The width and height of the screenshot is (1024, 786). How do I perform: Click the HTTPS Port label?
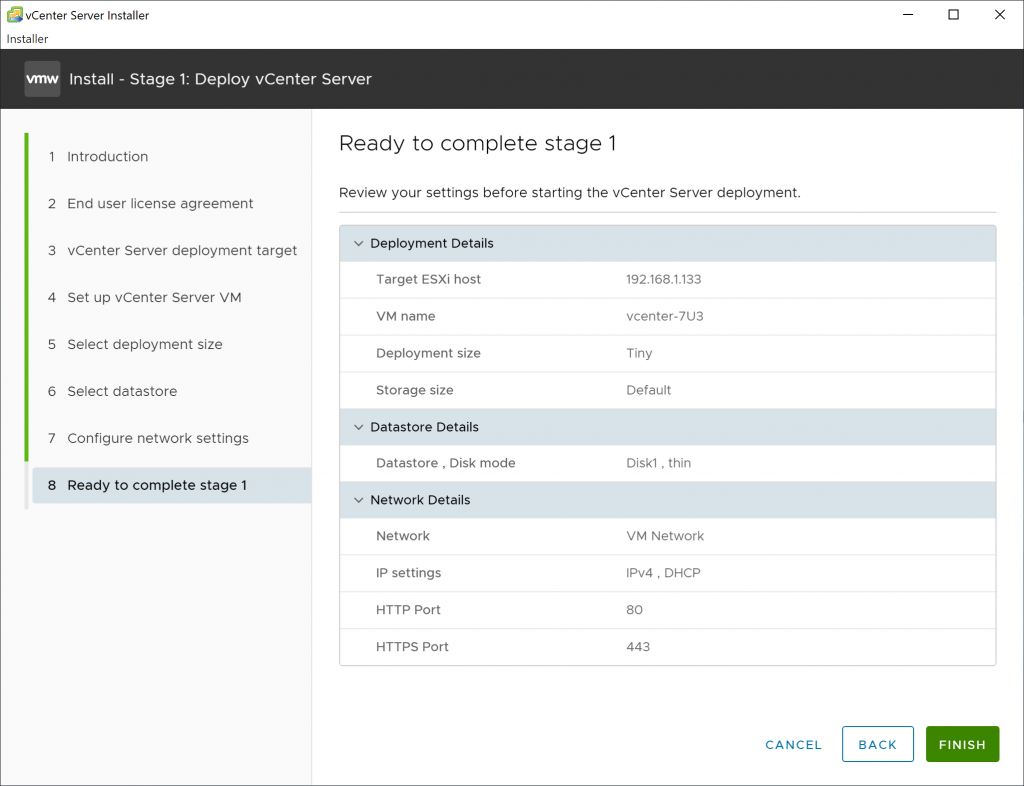click(412, 647)
